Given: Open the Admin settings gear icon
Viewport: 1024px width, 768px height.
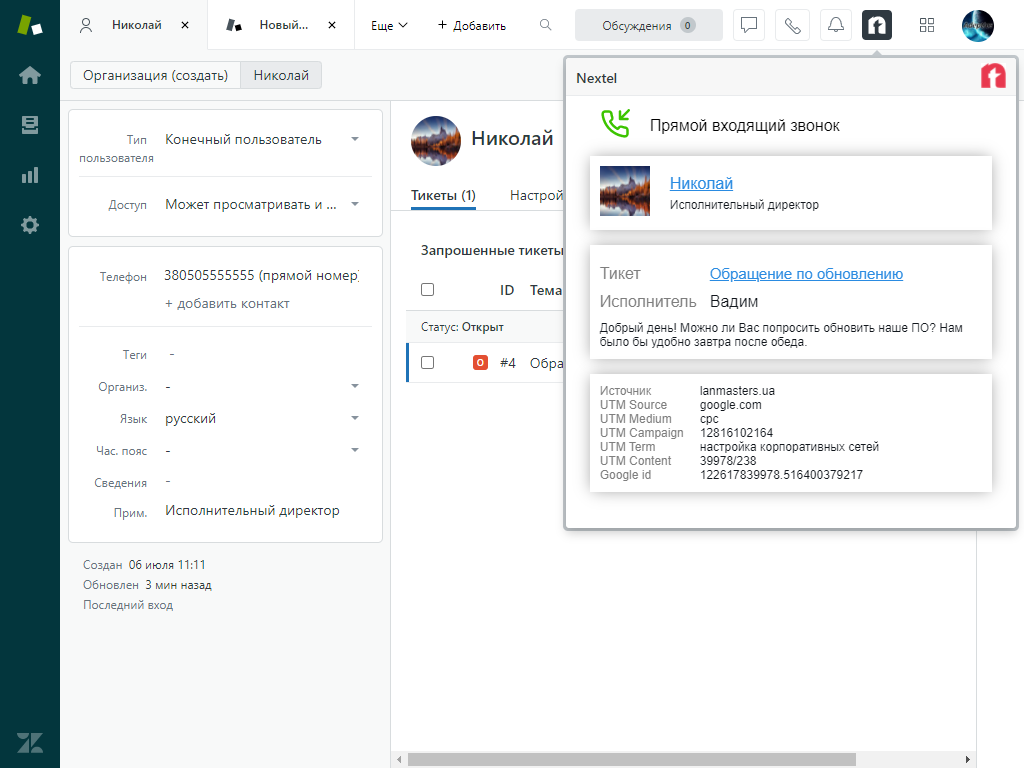Looking at the screenshot, I should coord(30,225).
